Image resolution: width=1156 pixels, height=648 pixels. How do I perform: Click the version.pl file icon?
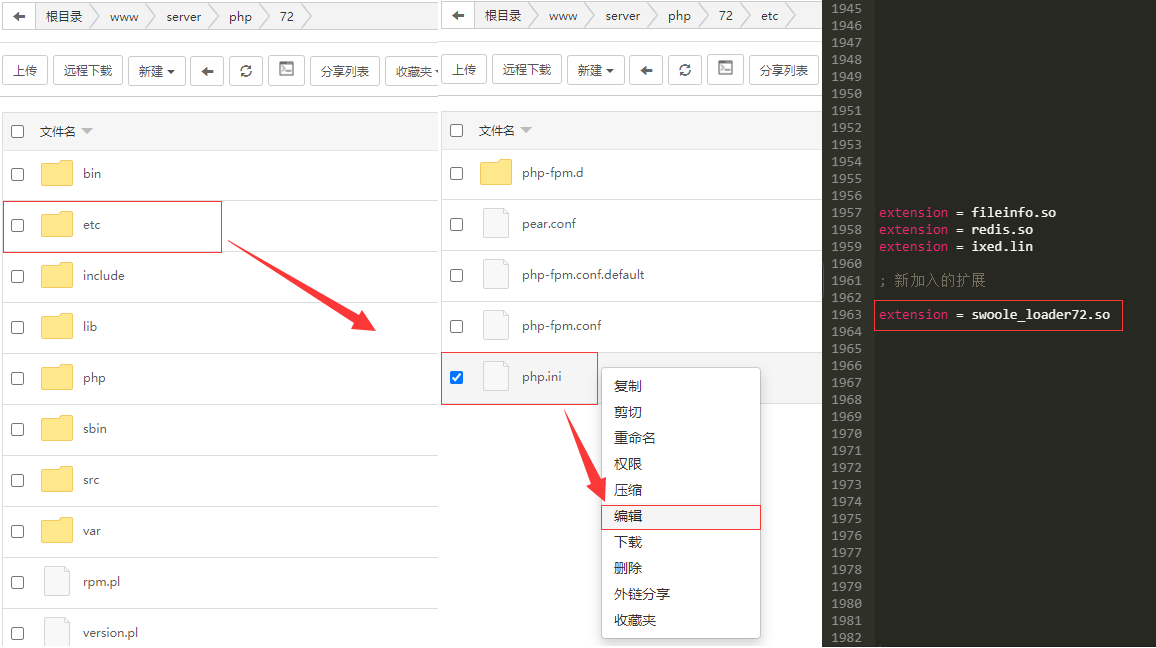click(57, 632)
